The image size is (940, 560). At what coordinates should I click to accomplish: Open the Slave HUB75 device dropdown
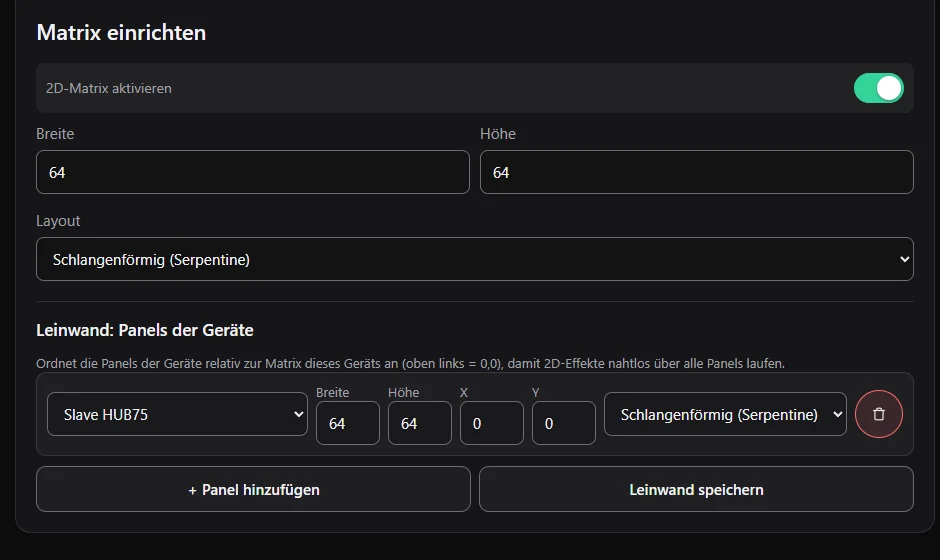[177, 414]
